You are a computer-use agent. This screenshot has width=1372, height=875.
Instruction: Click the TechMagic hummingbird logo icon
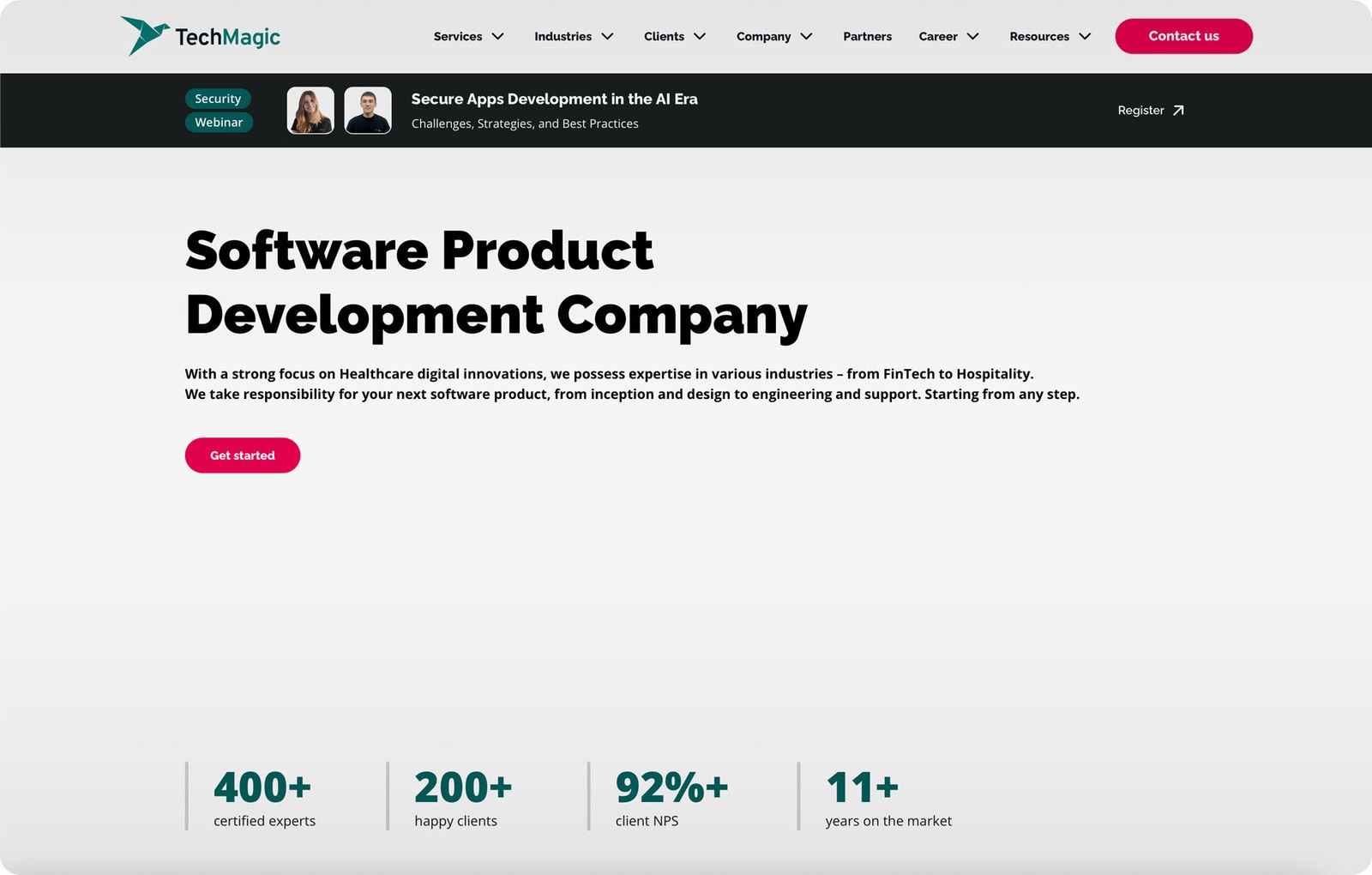143,35
